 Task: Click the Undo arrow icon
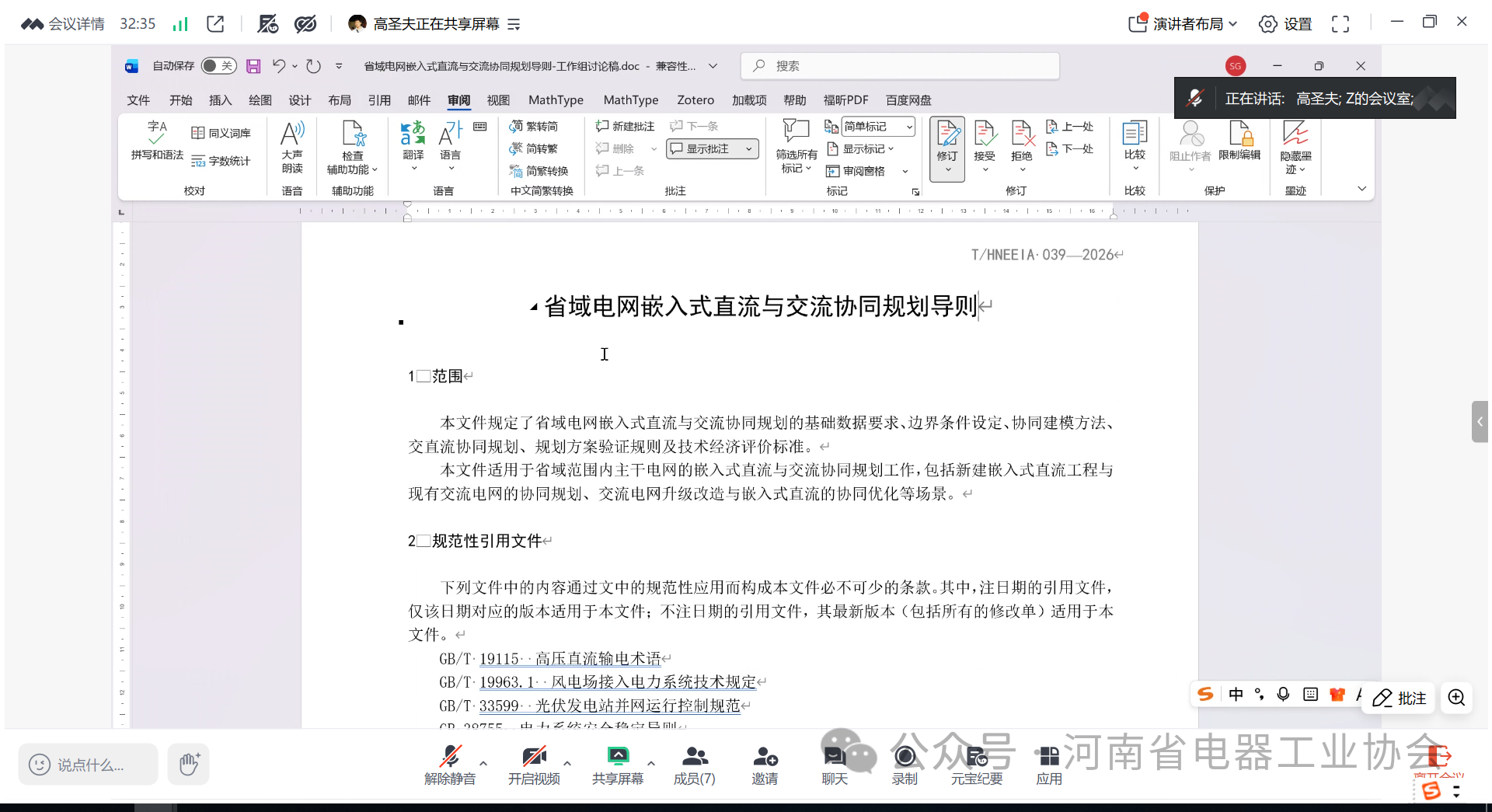tap(278, 66)
